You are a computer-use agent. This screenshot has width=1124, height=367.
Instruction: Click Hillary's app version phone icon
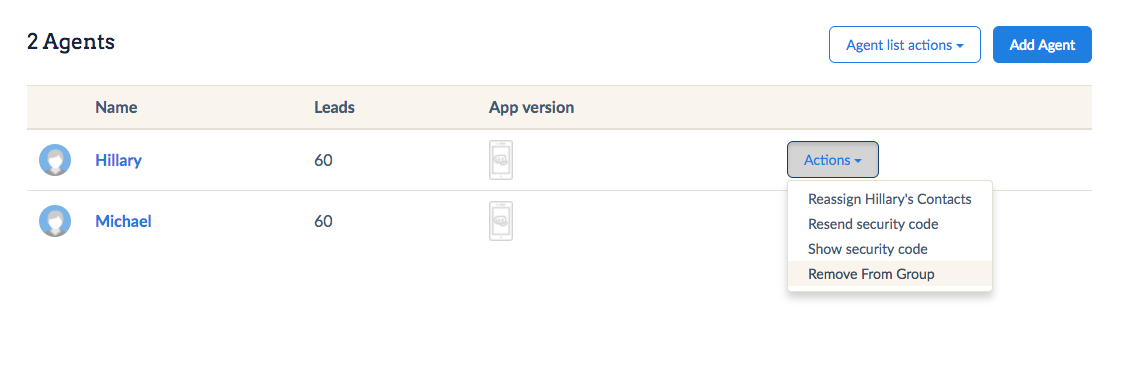tap(501, 160)
